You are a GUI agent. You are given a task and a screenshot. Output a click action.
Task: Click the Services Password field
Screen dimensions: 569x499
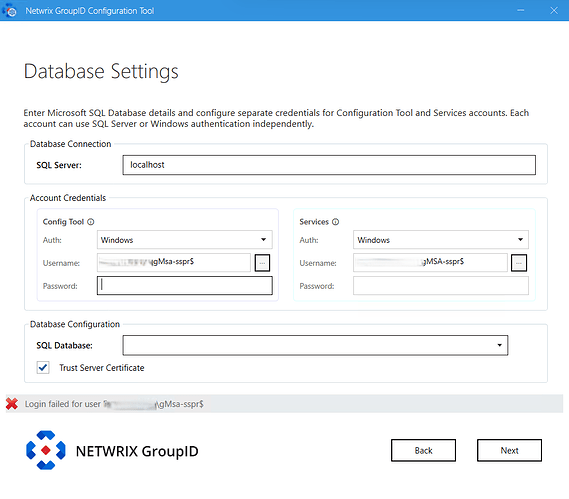pos(441,286)
